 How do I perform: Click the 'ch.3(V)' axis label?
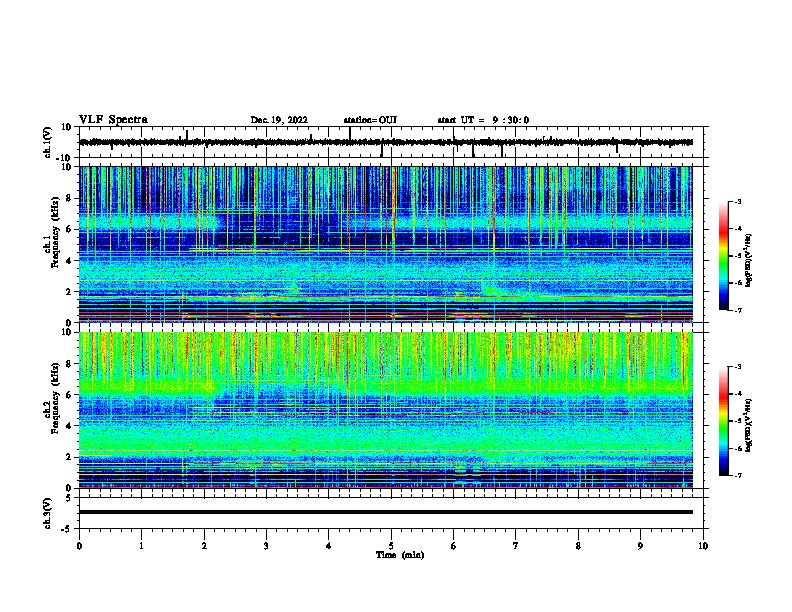[x=48, y=513]
